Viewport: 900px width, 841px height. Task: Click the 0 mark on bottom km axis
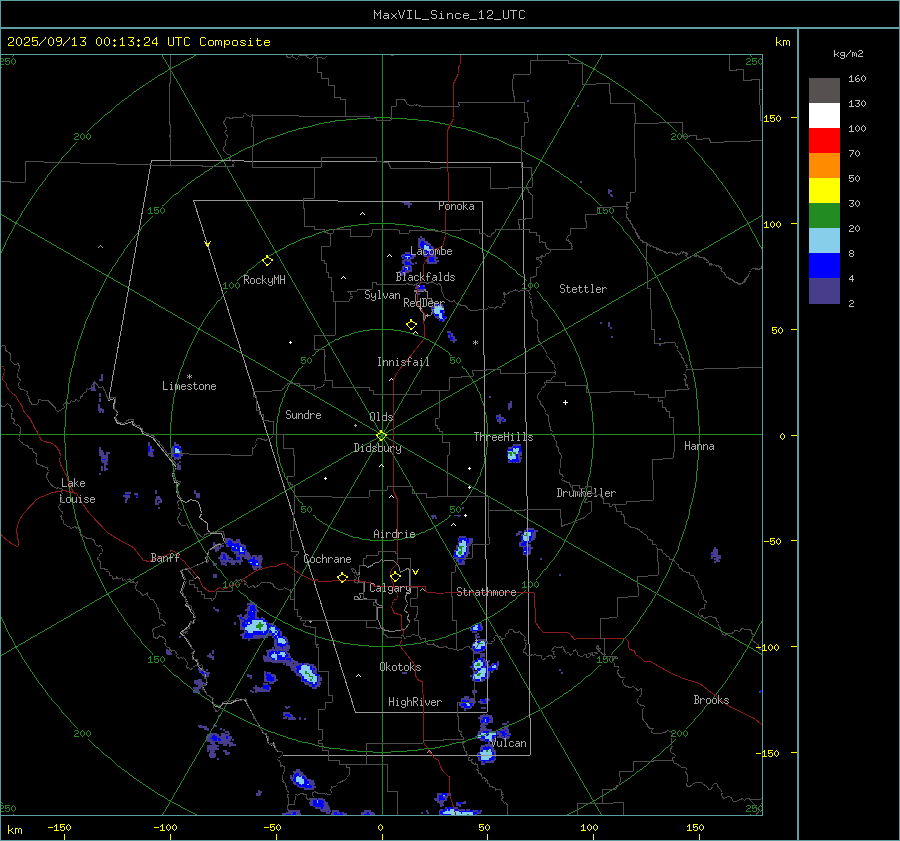(x=381, y=827)
